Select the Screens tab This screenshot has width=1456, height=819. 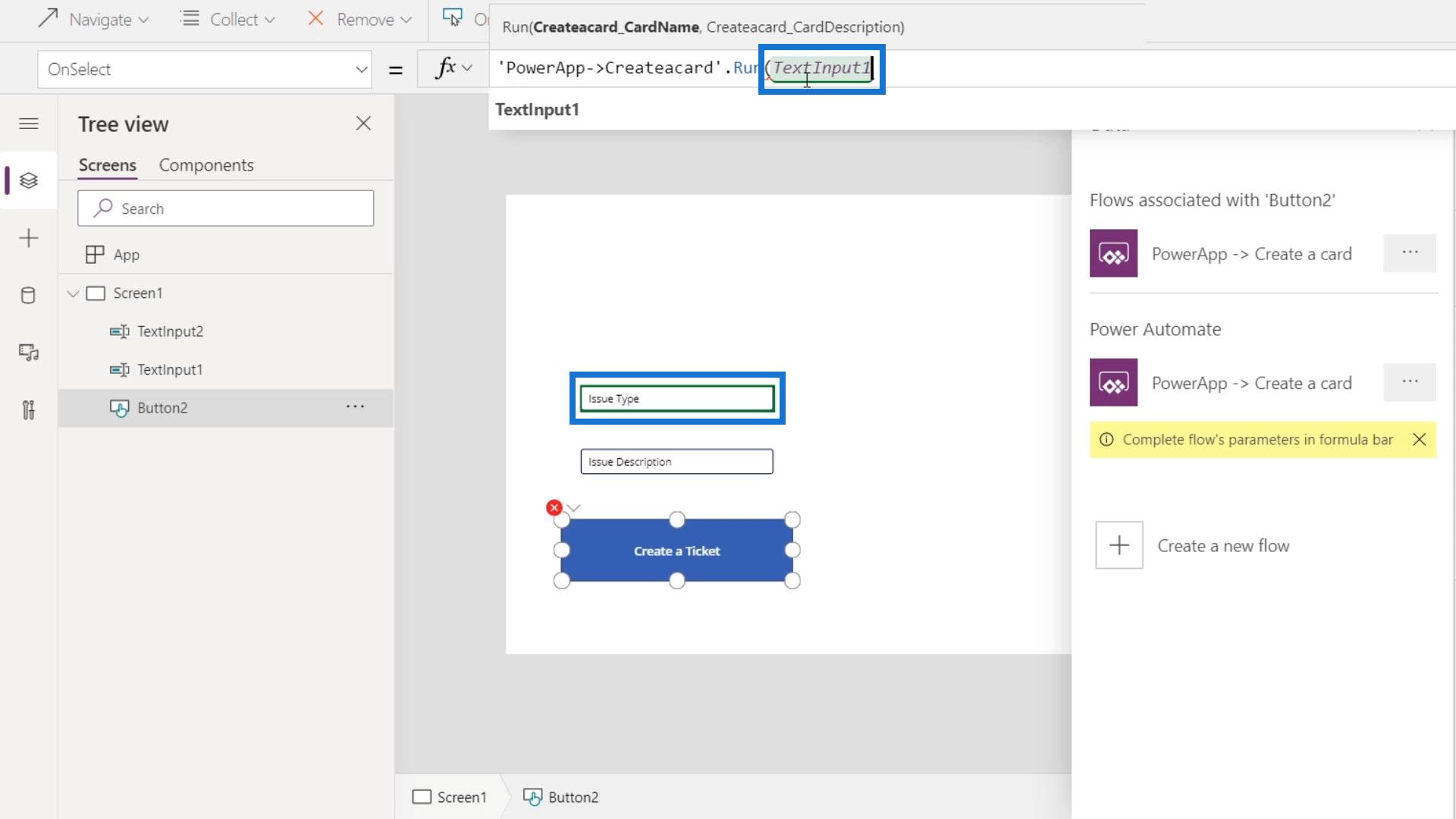tap(107, 165)
